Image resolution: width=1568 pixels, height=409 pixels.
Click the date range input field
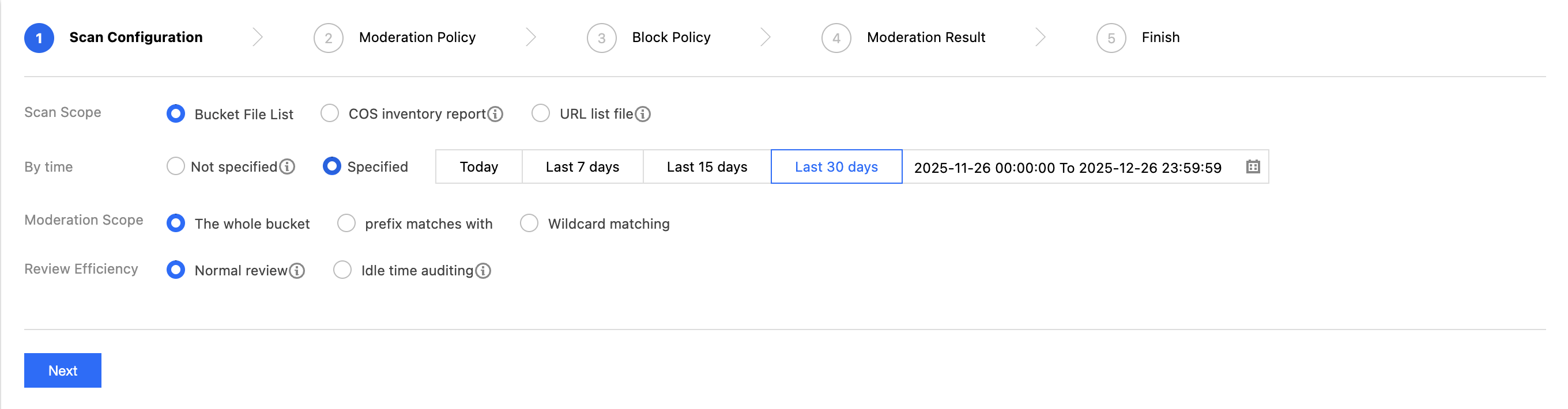[x=1067, y=168]
